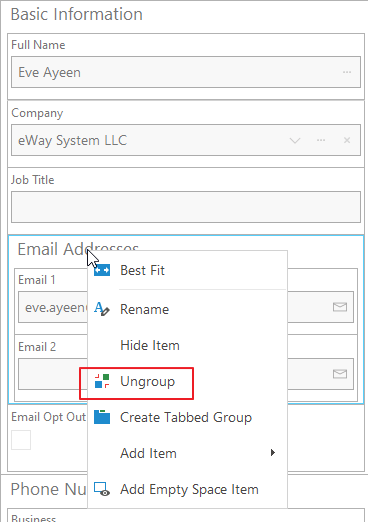Toggle the Email Opt Out checkbox
Screen dimensions: 368x522
21,440
